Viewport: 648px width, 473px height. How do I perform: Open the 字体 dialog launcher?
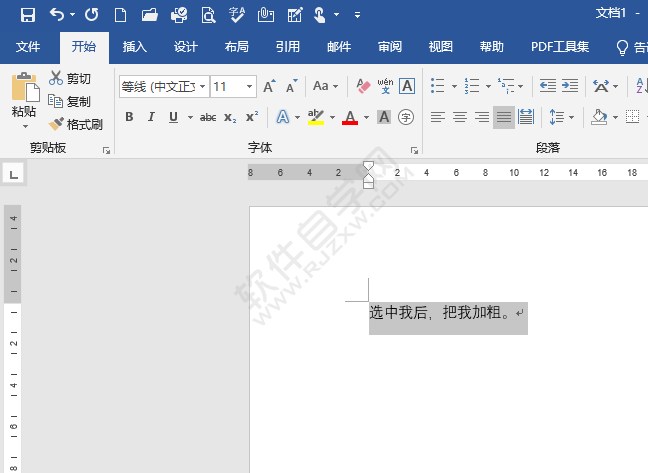(415, 151)
